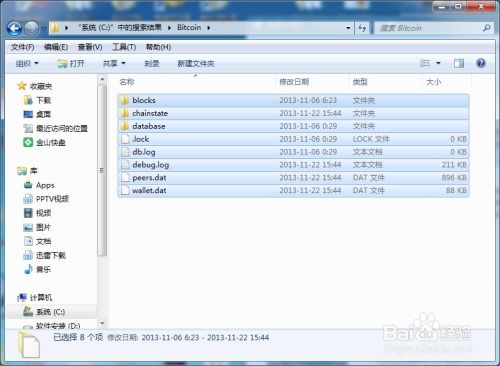Sort files by the 修改日期 column header
Viewport: 500px width, 366px height.
pyautogui.click(x=294, y=82)
